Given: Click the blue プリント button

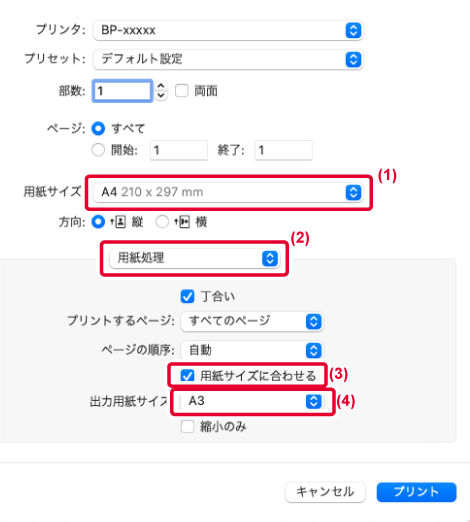Looking at the screenshot, I should point(416,492).
